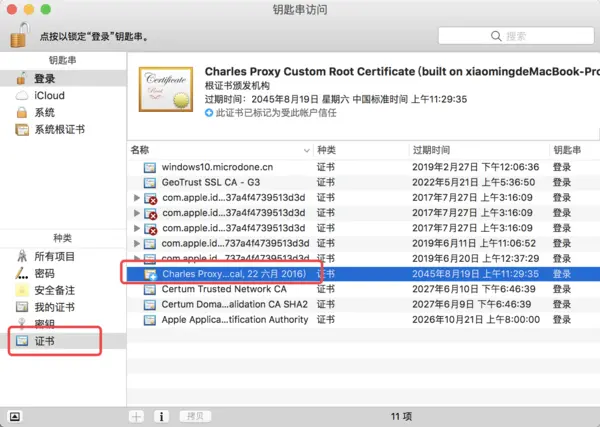Select the 登录 keychain in the sidebar
600x427 pixels.
coord(63,78)
